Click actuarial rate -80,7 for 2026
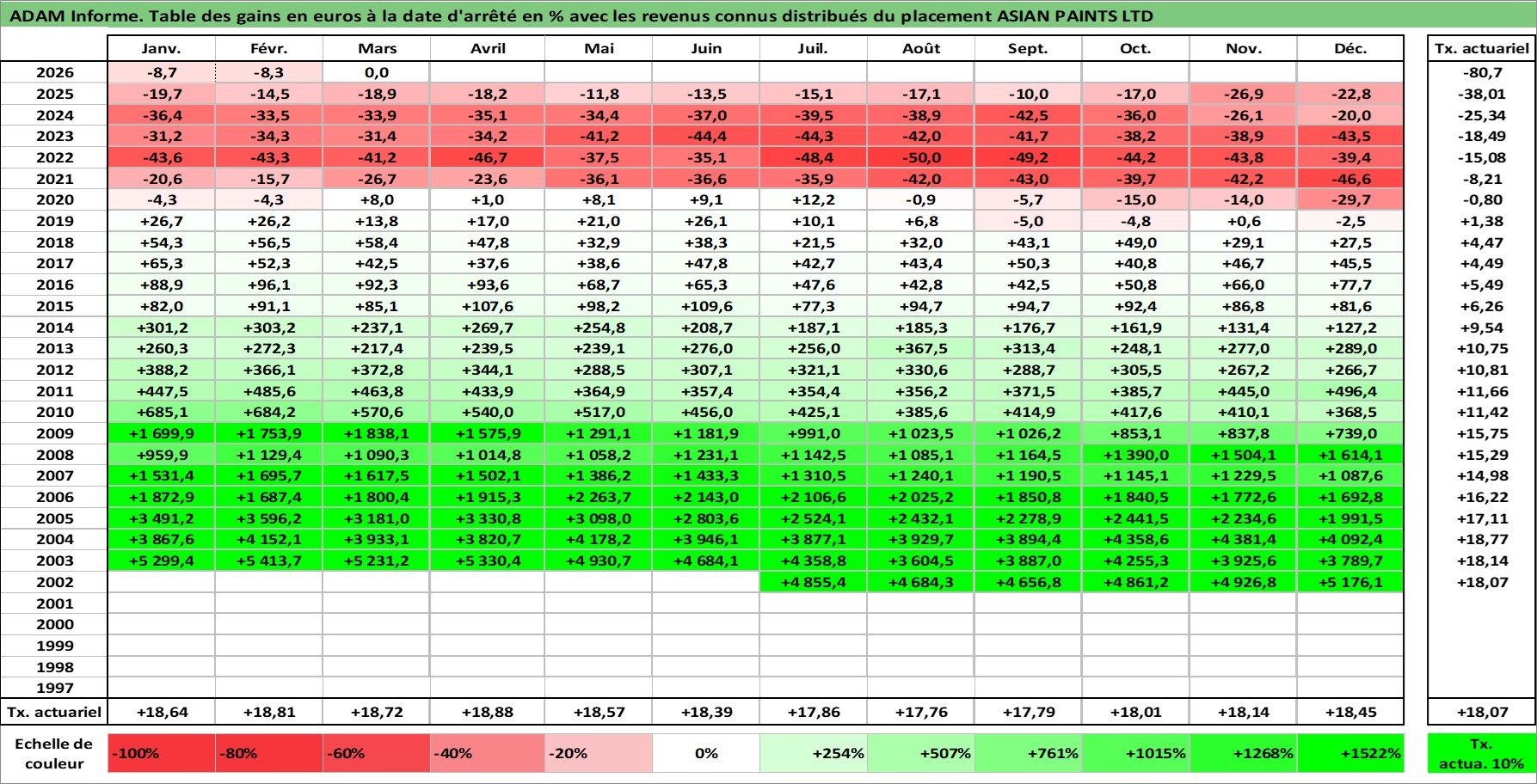This screenshot has height=784, width=1537. 1482,72
